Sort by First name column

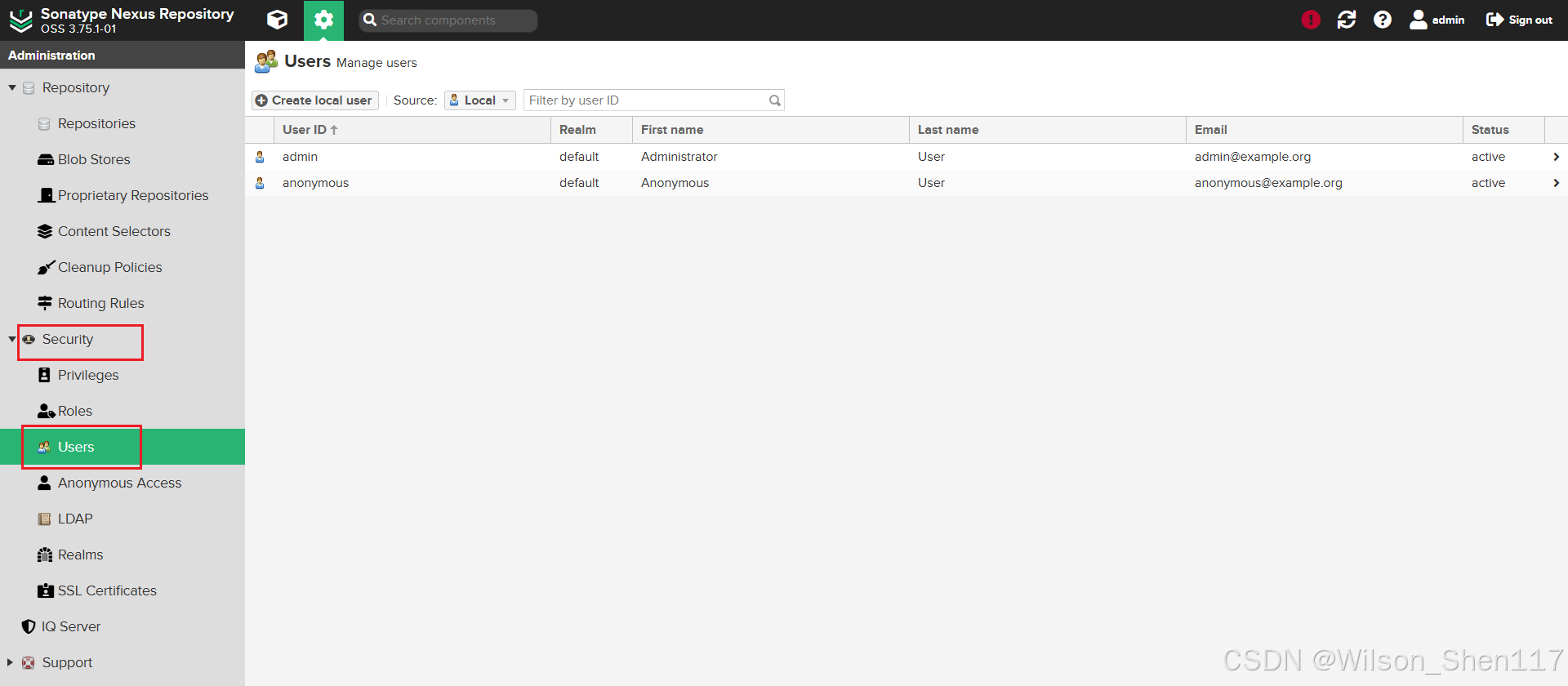770,130
